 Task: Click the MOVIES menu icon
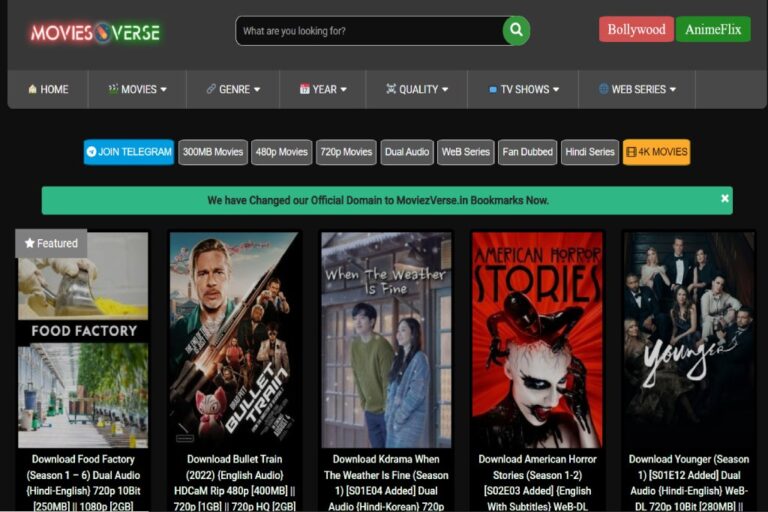pyautogui.click(x=113, y=89)
